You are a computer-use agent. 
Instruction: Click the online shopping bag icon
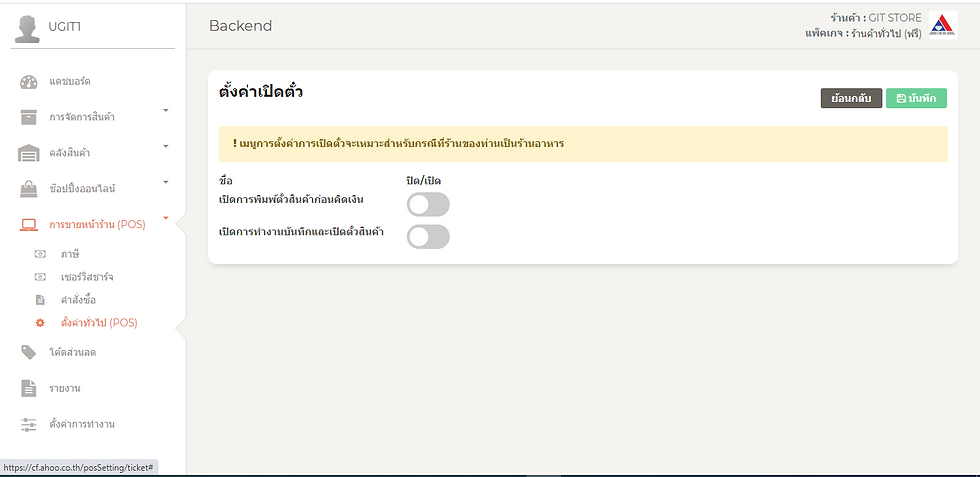[29, 188]
